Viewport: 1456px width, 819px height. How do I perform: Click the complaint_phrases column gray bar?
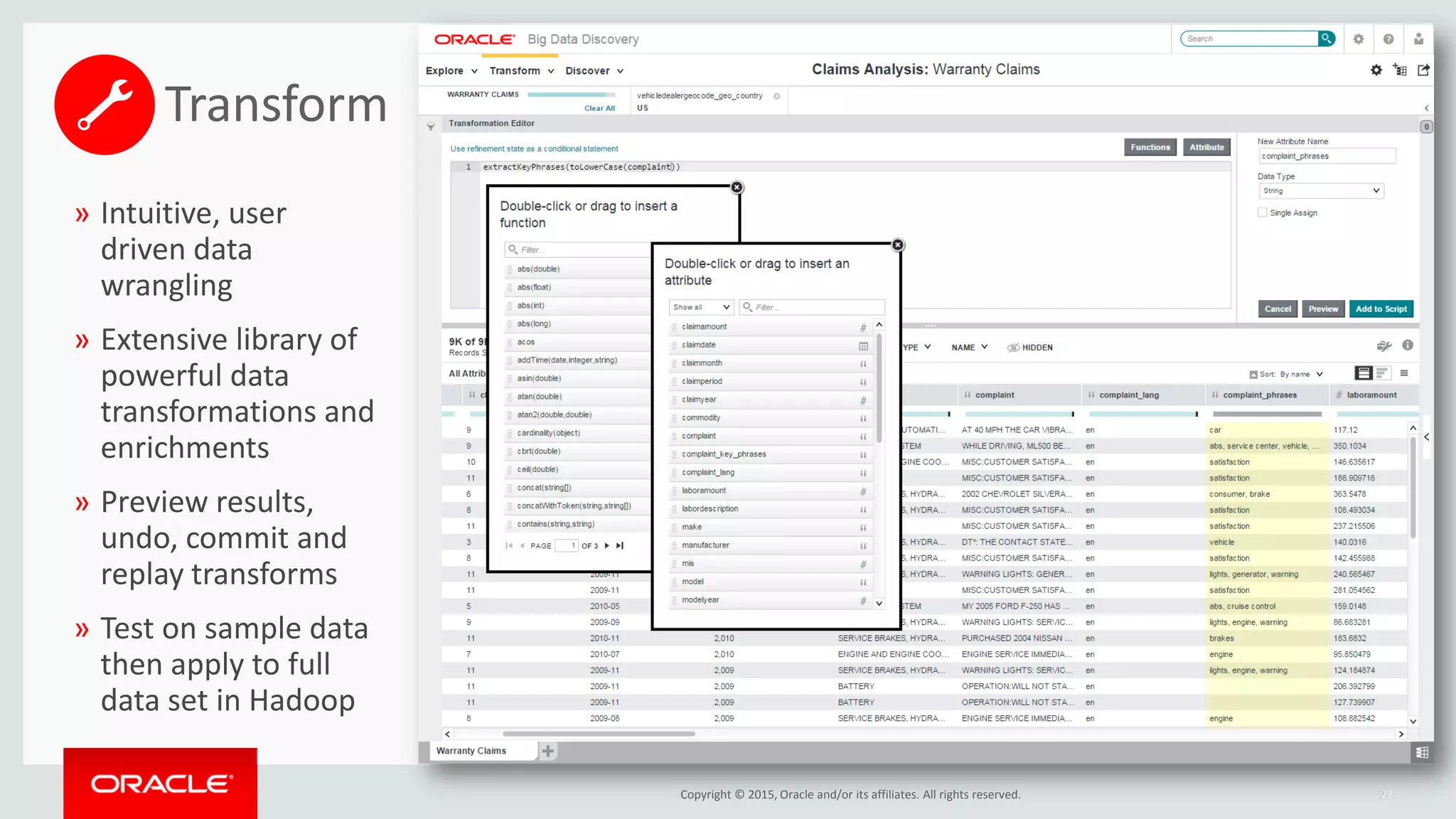tap(1267, 414)
